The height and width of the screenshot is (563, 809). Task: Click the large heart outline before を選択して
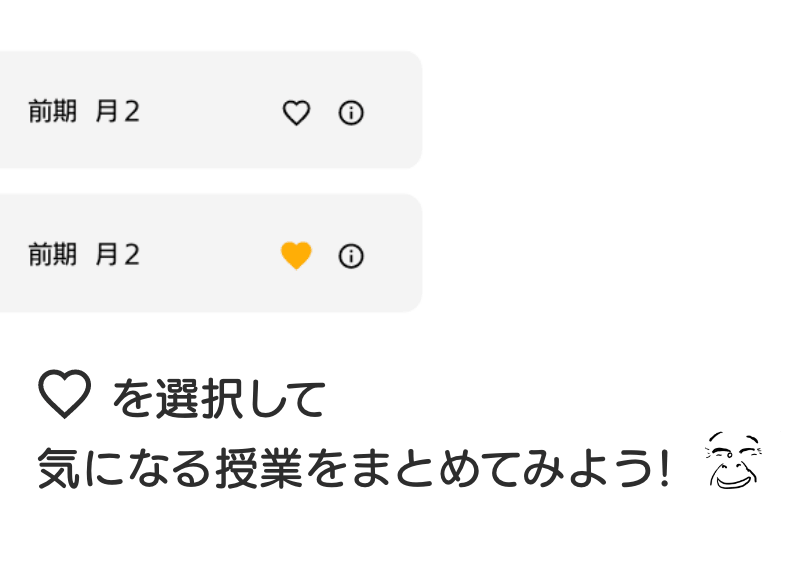pos(64,393)
